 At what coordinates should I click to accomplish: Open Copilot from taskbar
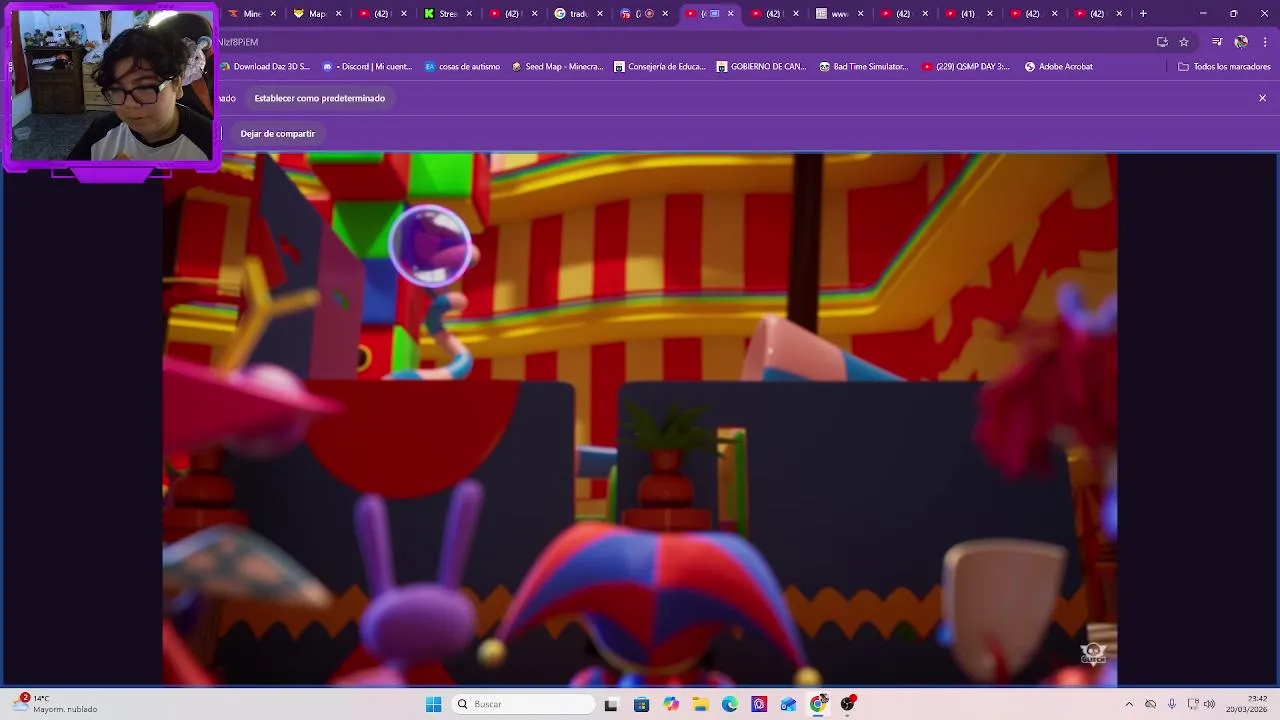click(x=671, y=704)
